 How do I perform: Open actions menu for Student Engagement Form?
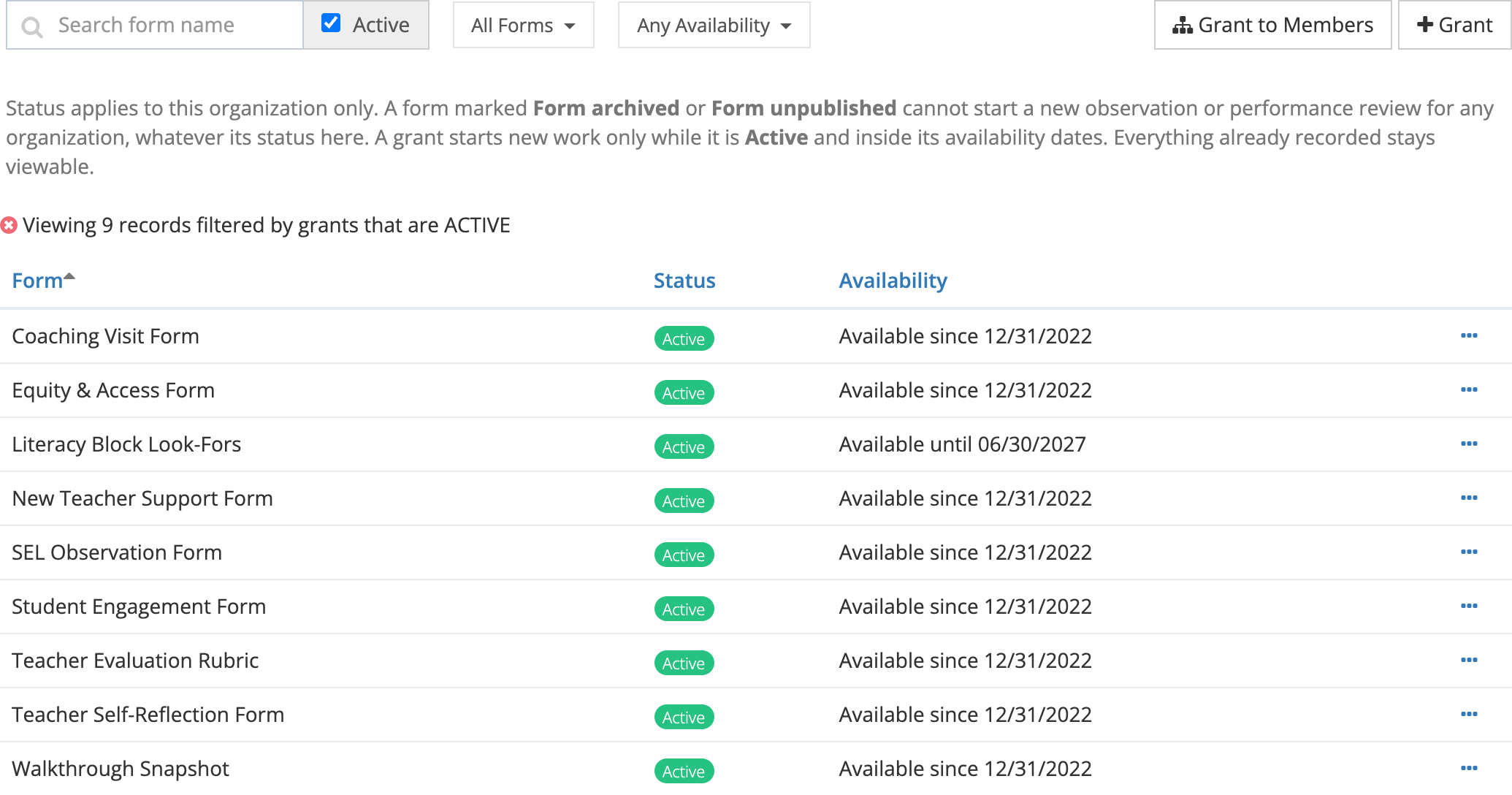[x=1469, y=606]
